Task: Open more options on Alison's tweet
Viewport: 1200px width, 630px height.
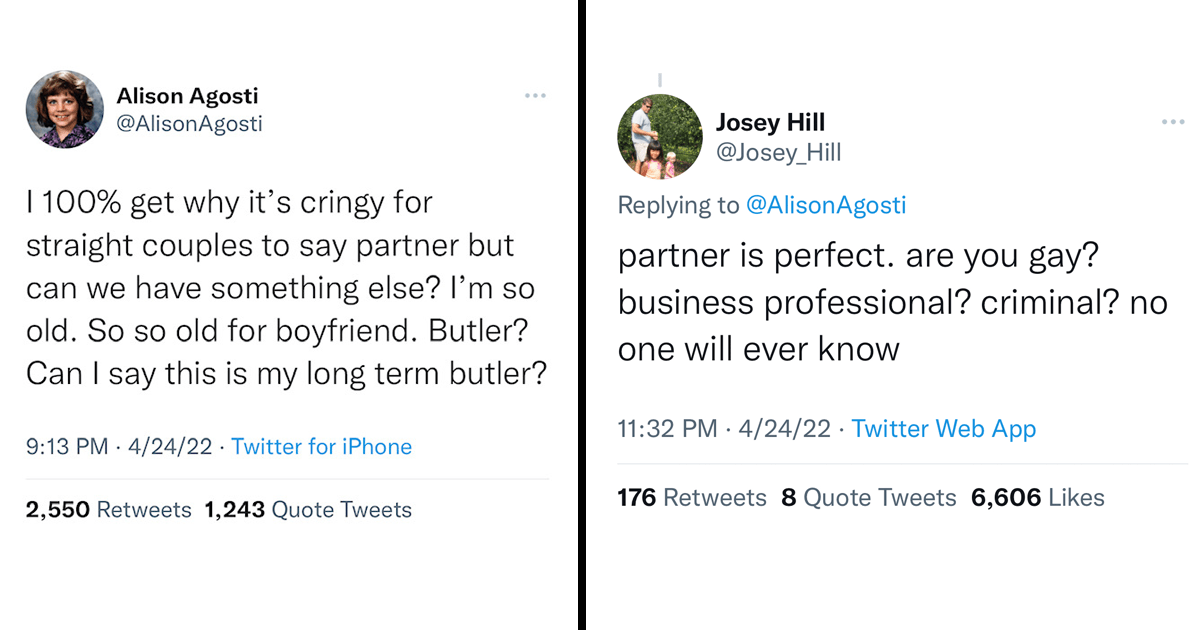Action: point(535,96)
